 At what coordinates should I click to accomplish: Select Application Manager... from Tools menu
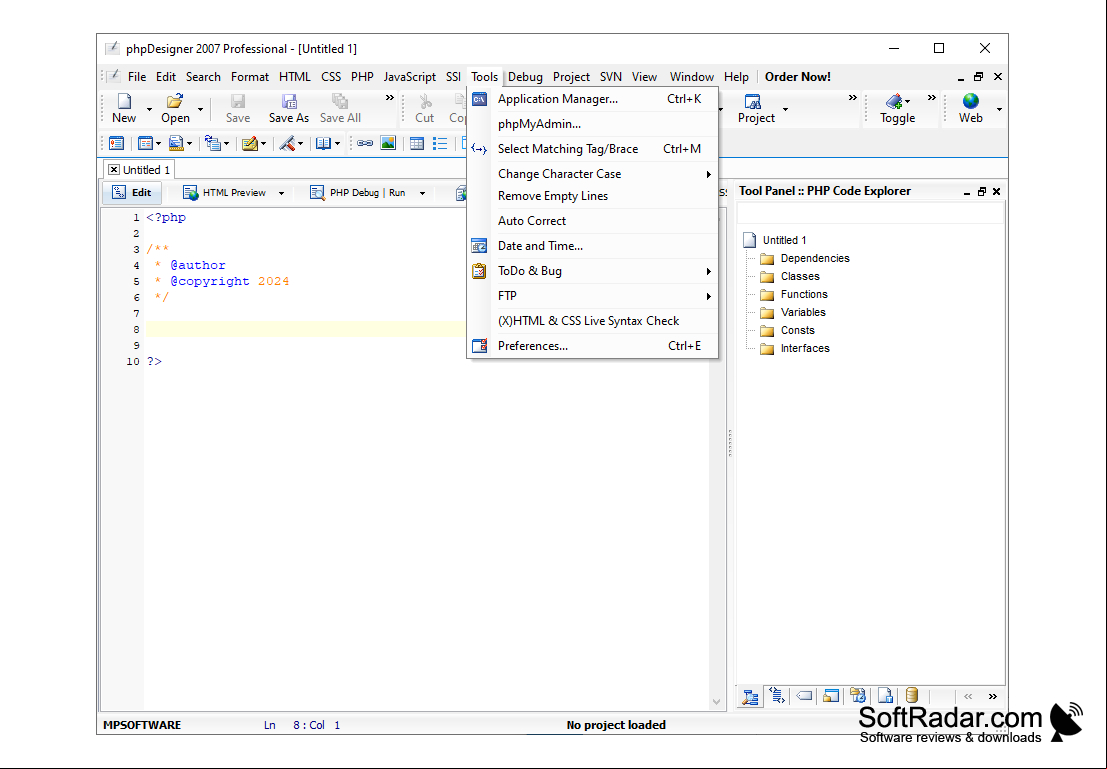pos(592,99)
